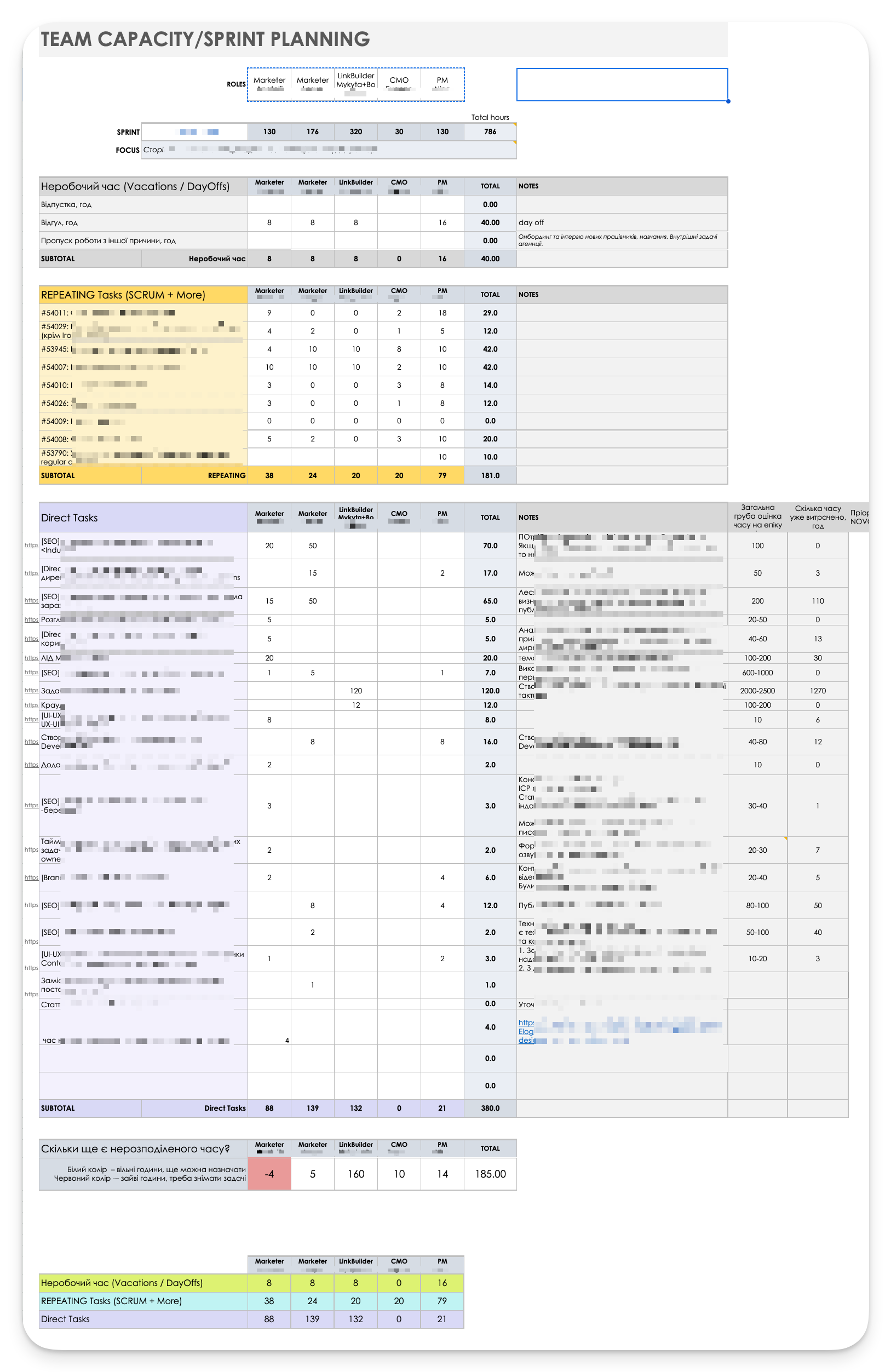Click the Direct Tasks total 65.0
Image resolution: width=891 pixels, height=1372 pixels.
pos(490,601)
